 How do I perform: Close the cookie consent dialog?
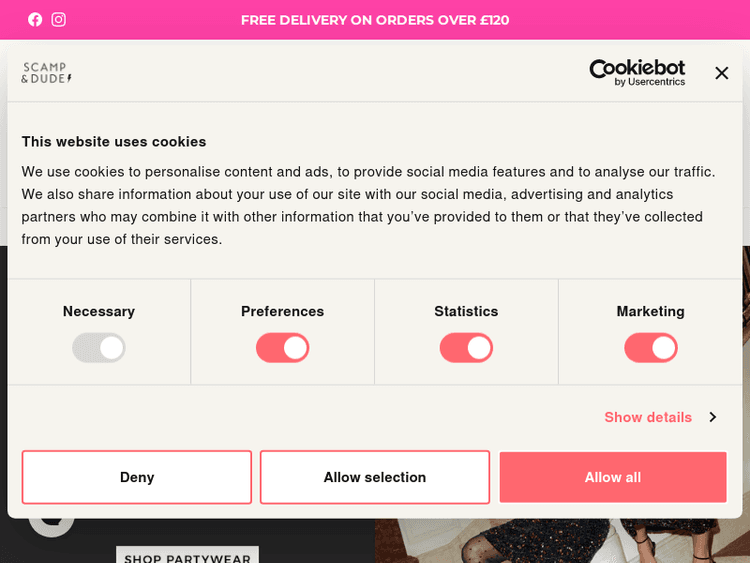click(722, 73)
